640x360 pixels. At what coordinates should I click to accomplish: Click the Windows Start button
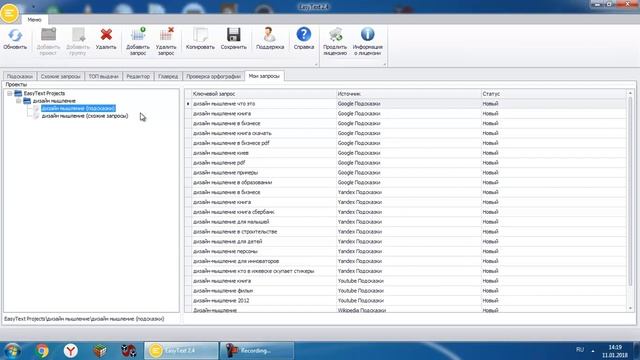coord(12,351)
